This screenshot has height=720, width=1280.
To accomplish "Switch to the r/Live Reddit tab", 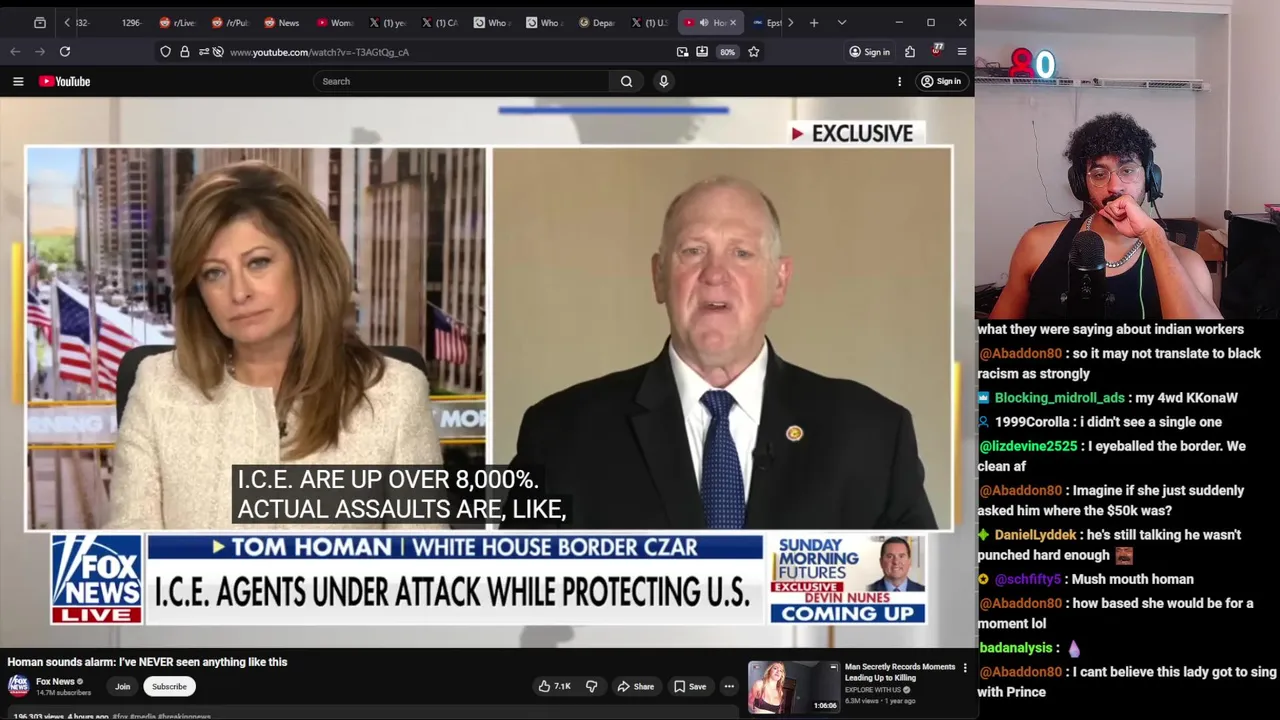I will click(178, 22).
